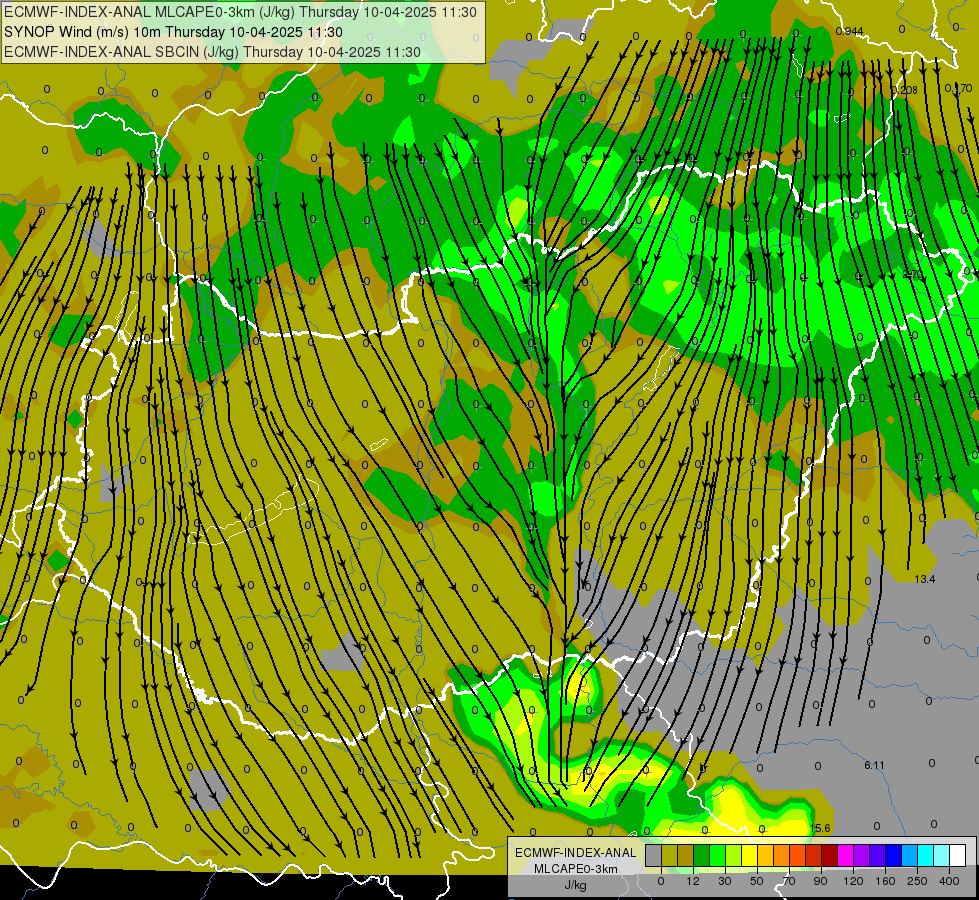Select legend tick label 90

pos(820,881)
